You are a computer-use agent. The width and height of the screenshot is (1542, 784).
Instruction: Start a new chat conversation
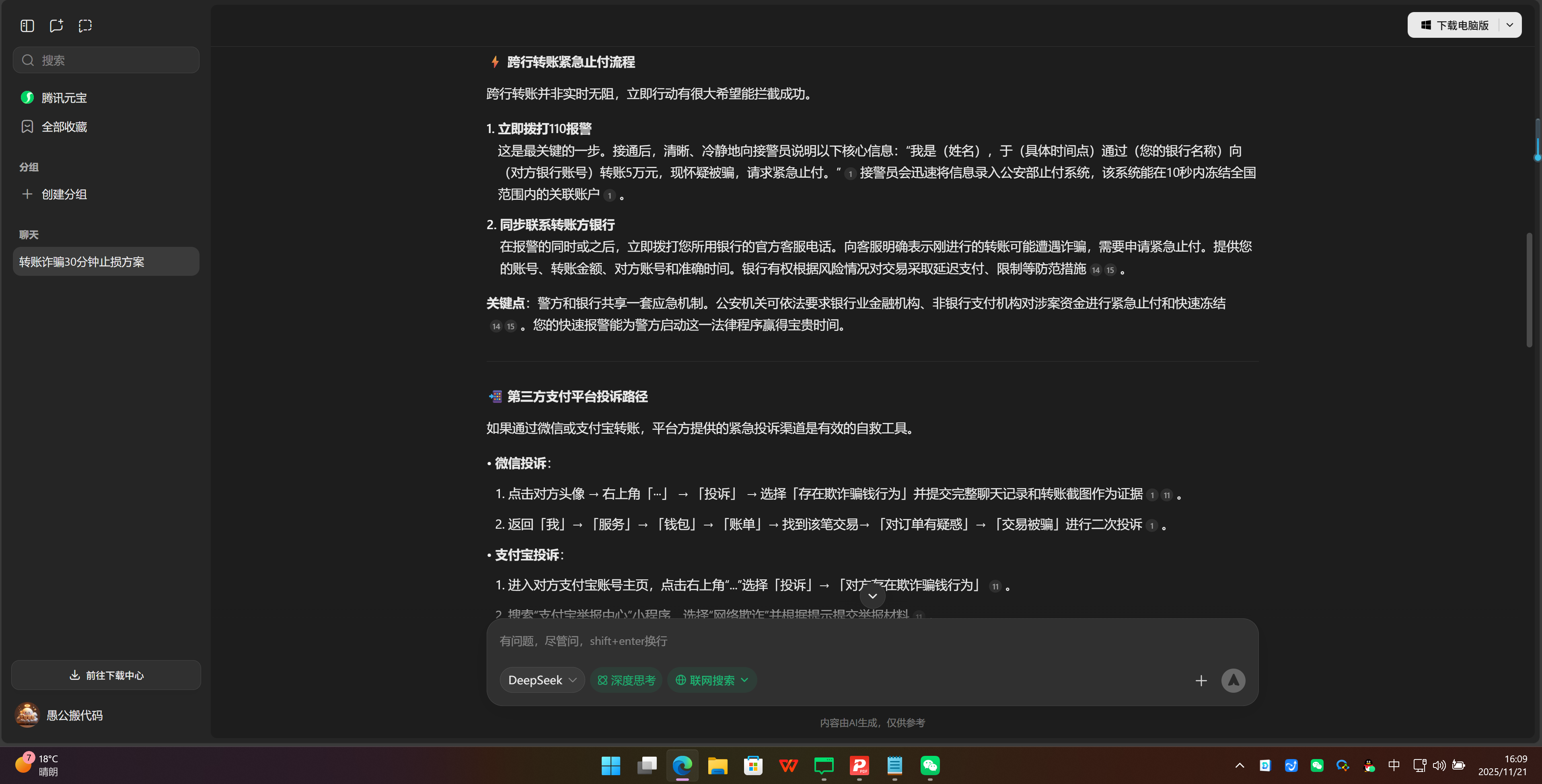tap(56, 26)
